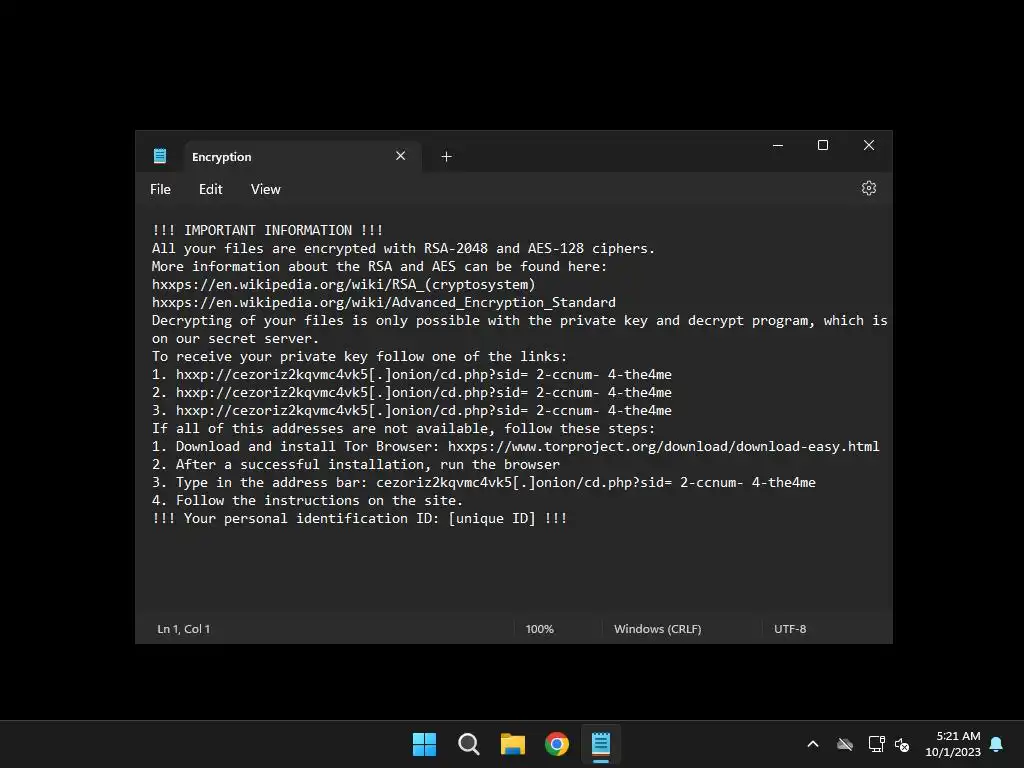
Task: Launch Google Chrome from taskbar
Action: click(x=557, y=744)
